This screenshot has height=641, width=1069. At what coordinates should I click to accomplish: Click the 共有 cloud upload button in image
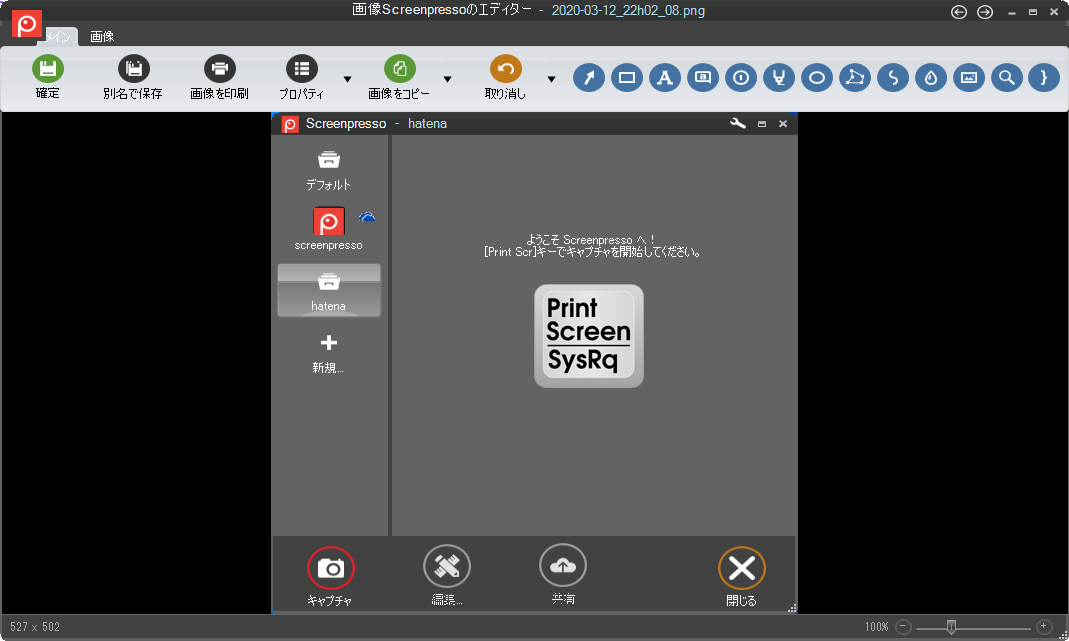562,565
